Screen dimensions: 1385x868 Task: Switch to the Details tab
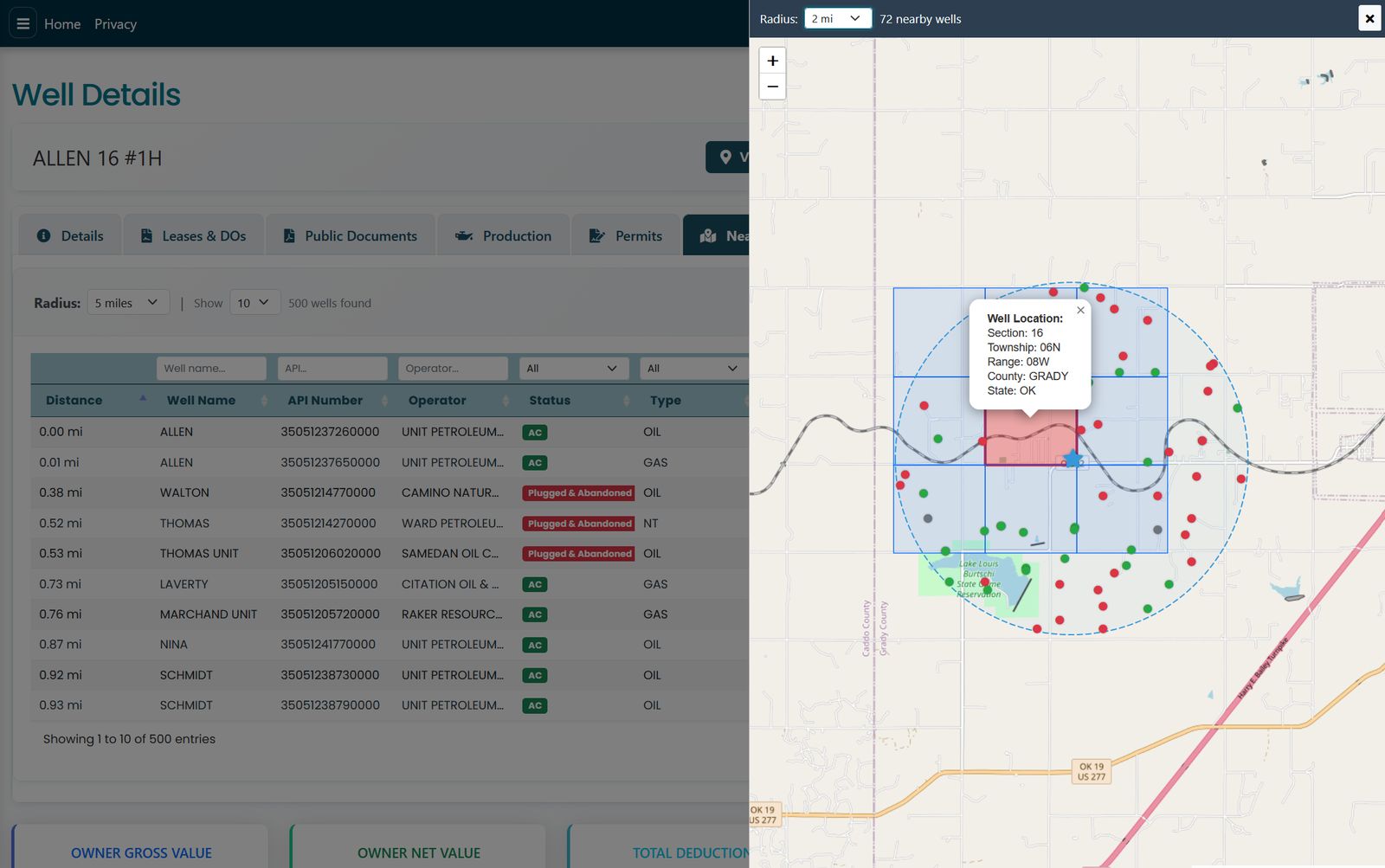tap(70, 235)
